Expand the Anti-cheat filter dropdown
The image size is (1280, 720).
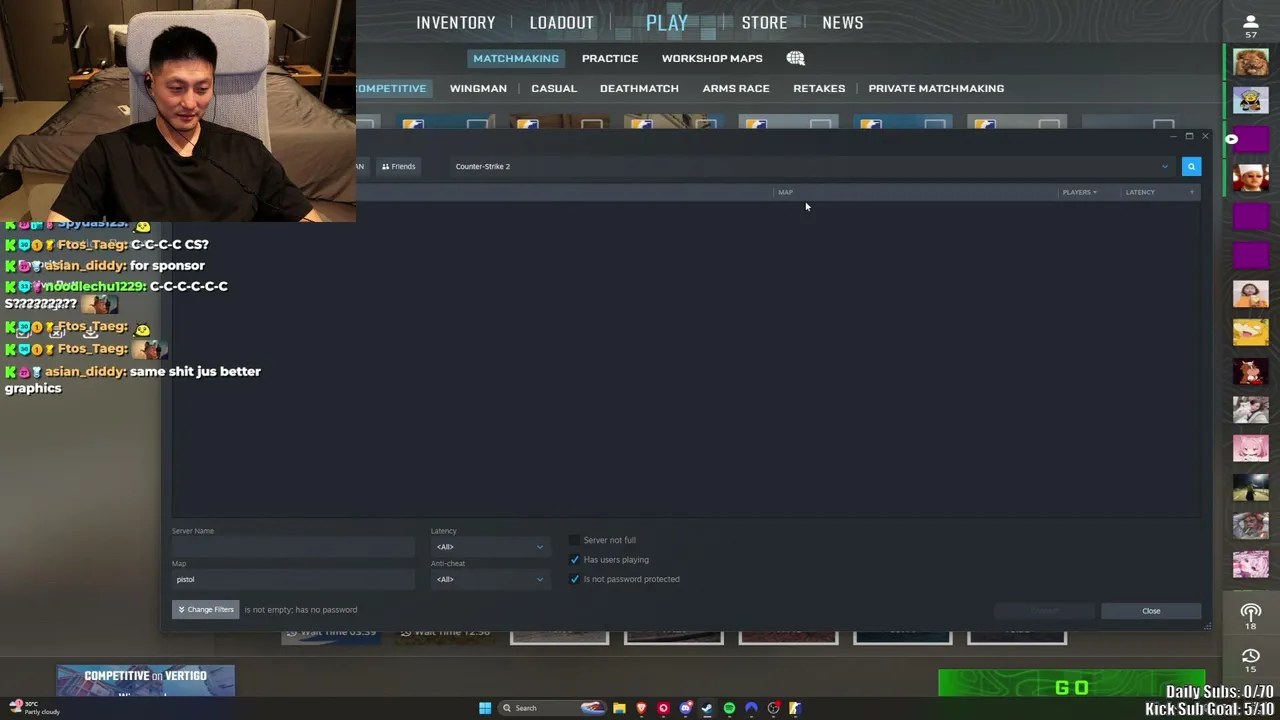pyautogui.click(x=490, y=579)
